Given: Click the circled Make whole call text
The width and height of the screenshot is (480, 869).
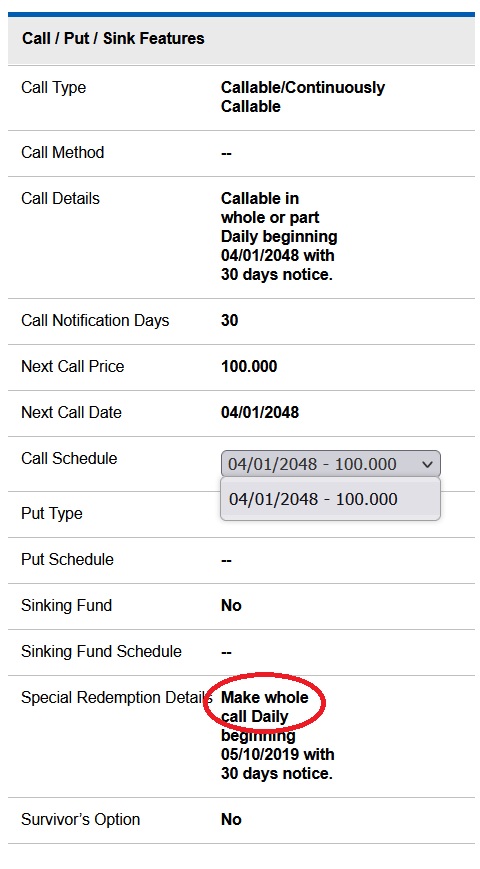Looking at the screenshot, I should coord(265,707).
